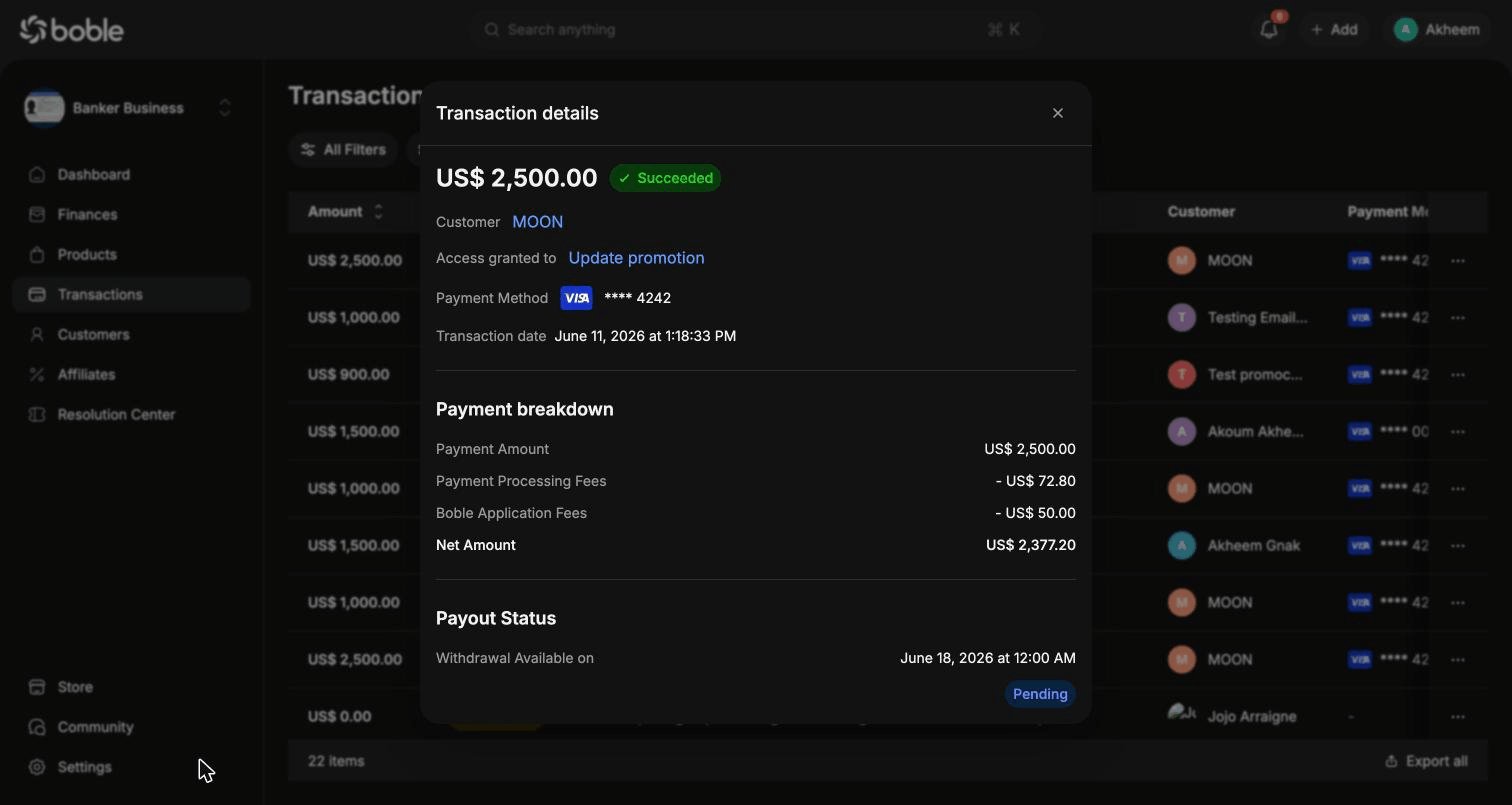
Task: Click the Resolution Center icon
Action: [x=37, y=414]
